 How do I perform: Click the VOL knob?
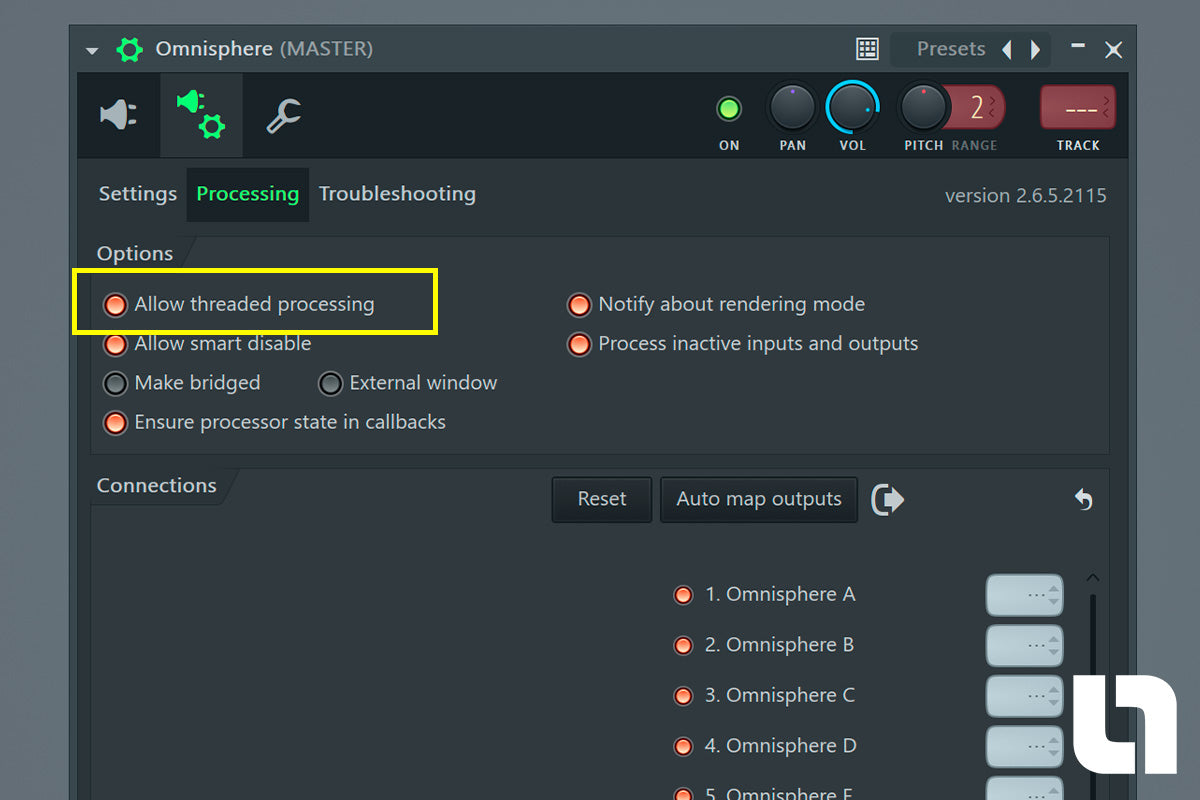pos(852,108)
